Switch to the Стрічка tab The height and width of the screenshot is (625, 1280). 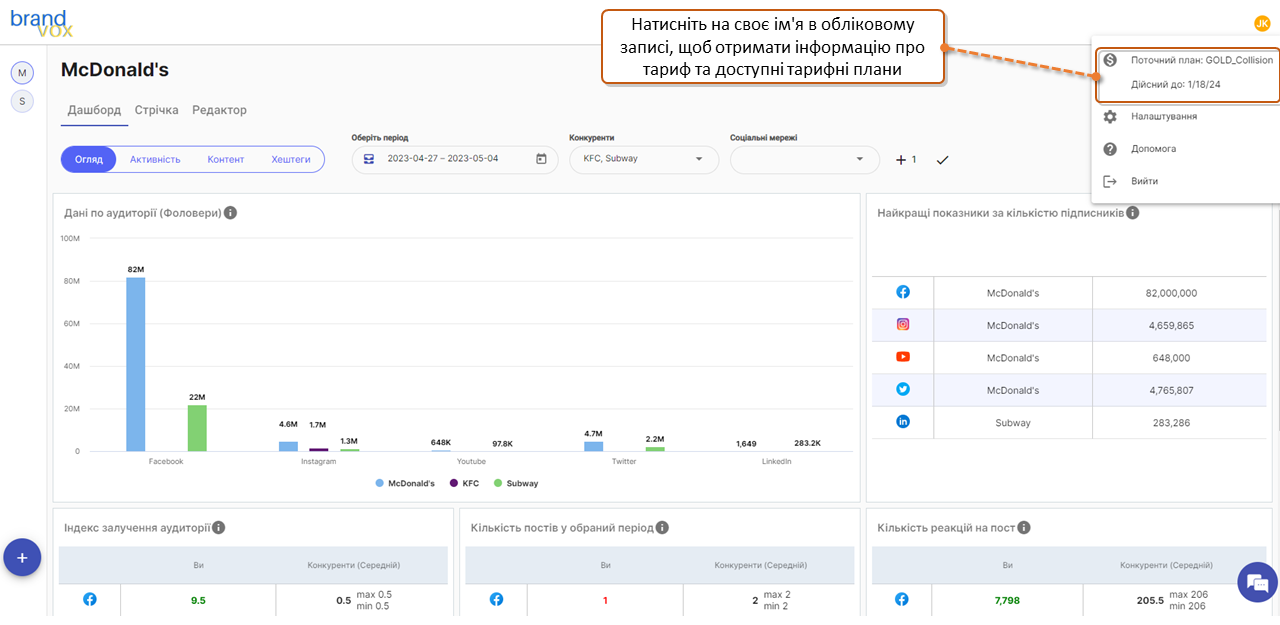point(157,110)
